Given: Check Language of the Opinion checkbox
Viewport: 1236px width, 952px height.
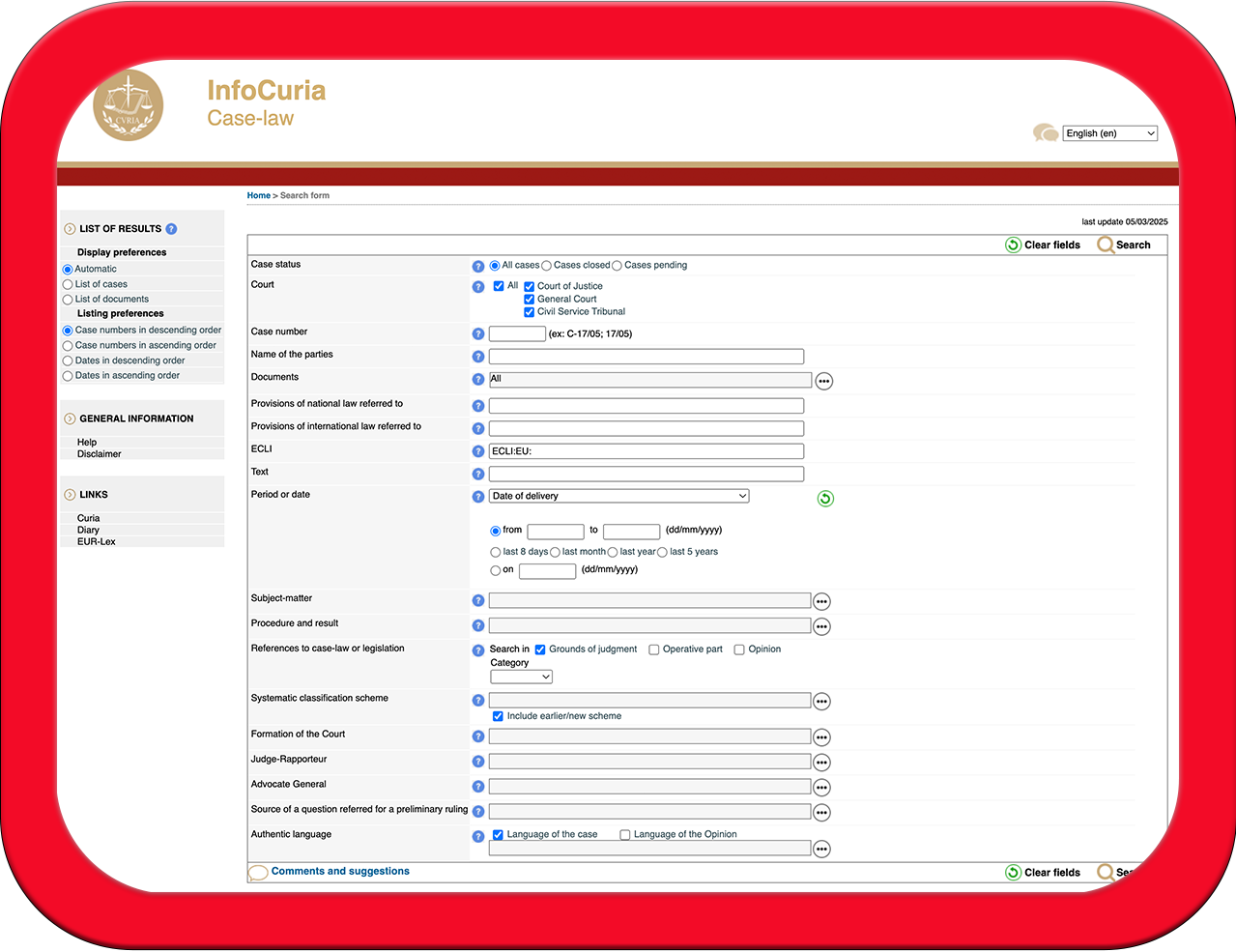Looking at the screenshot, I should tap(625, 835).
